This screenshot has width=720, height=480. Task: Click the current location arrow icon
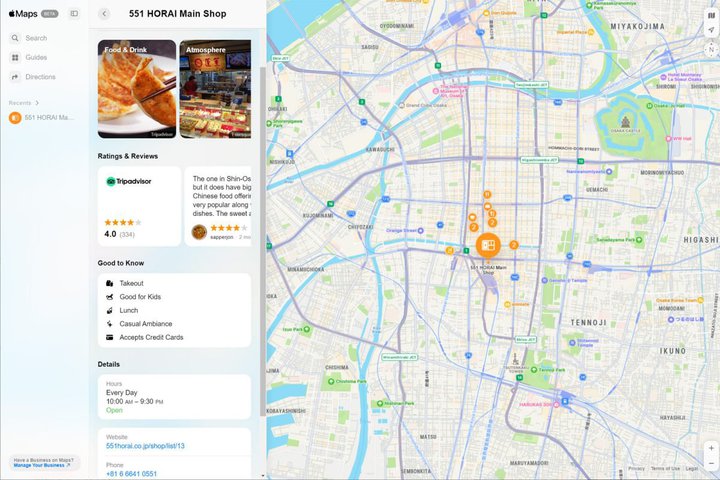pos(711,30)
